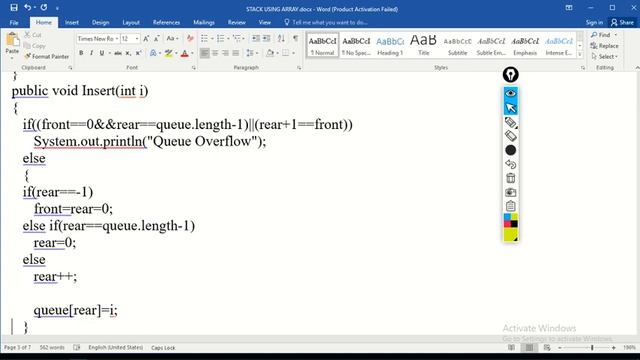The height and width of the screenshot is (360, 640).
Task: Justify the paragraph text
Action: click(236, 53)
